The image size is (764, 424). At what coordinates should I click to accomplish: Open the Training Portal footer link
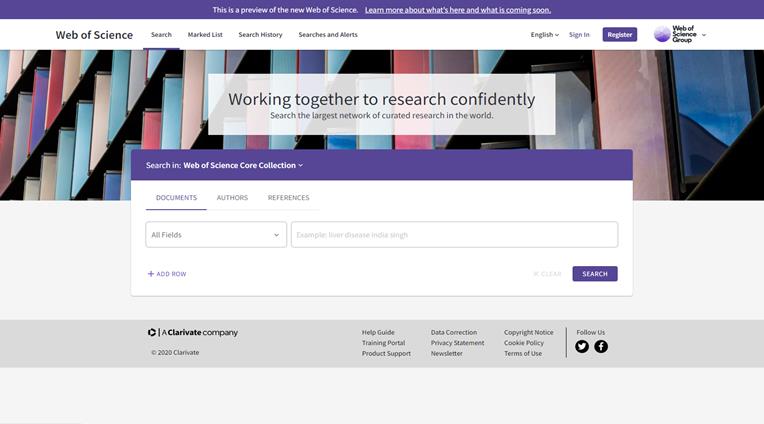[383, 343]
